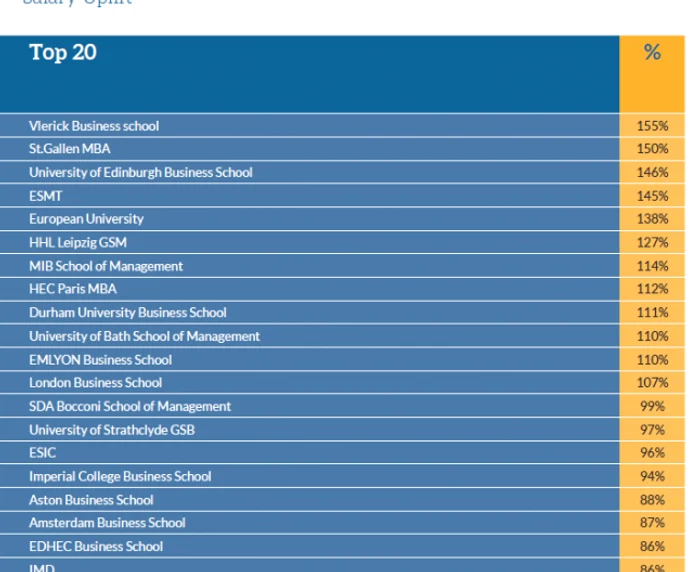Click the 107% value

tap(652, 383)
